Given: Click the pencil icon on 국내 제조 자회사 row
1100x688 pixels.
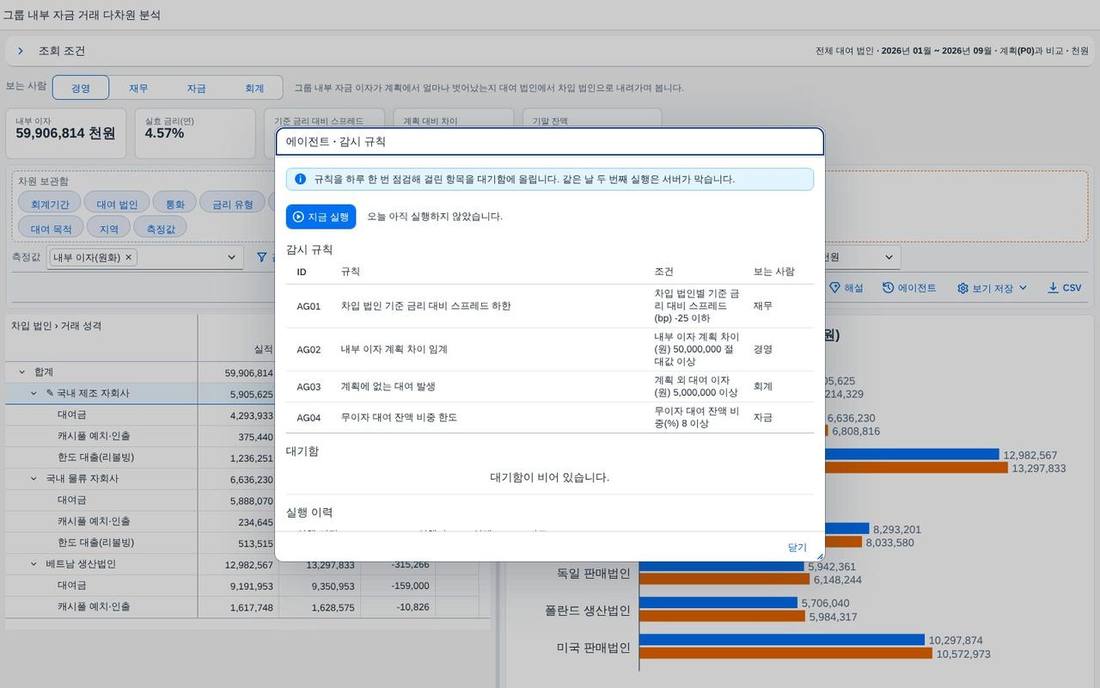Looking at the screenshot, I should 50,393.
